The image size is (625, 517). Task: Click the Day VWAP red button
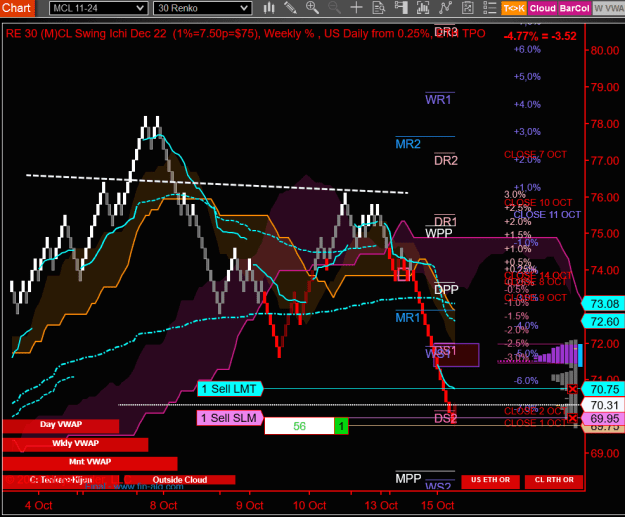61,425
